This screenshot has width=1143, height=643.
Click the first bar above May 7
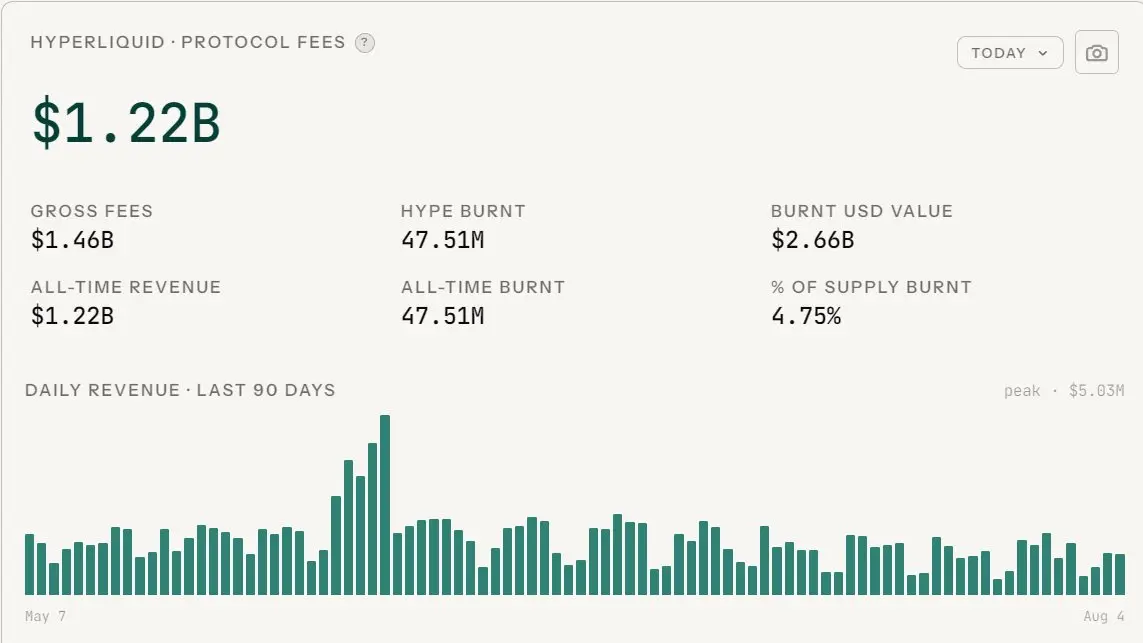pyautogui.click(x=29, y=565)
